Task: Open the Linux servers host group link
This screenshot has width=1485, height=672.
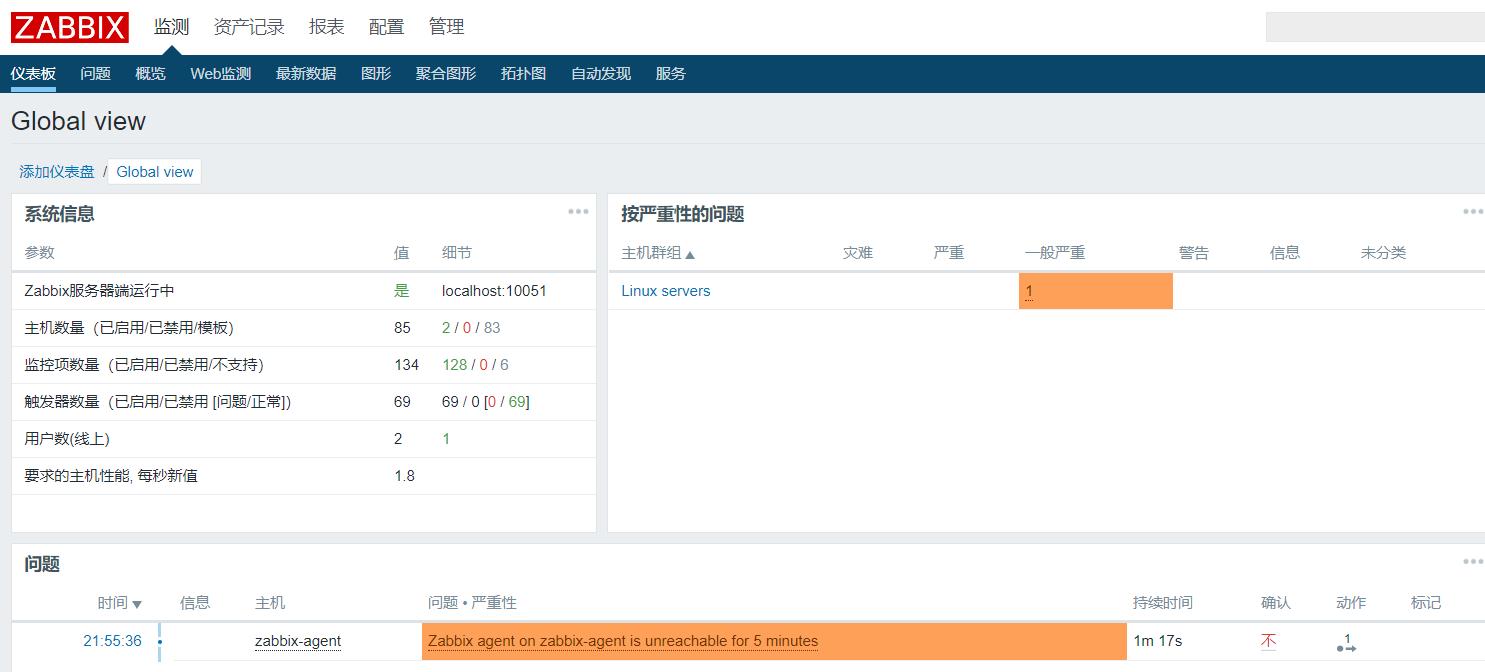Action: tap(666, 291)
